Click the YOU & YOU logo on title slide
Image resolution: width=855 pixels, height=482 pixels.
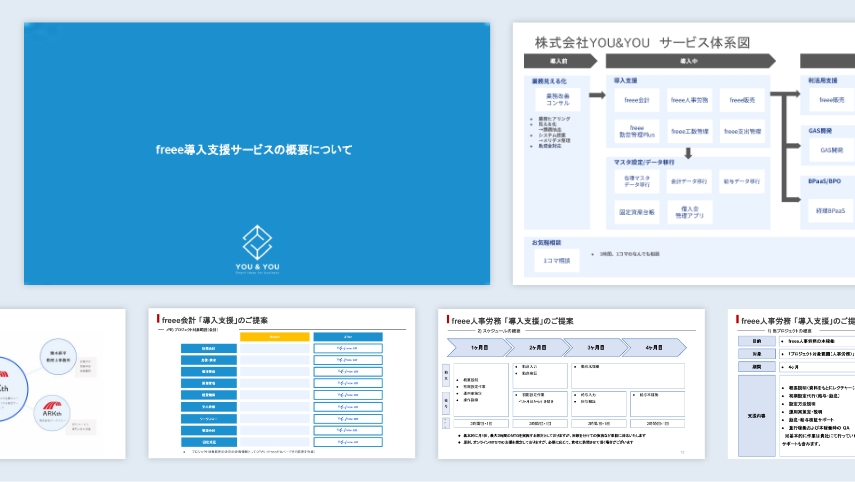coord(257,249)
